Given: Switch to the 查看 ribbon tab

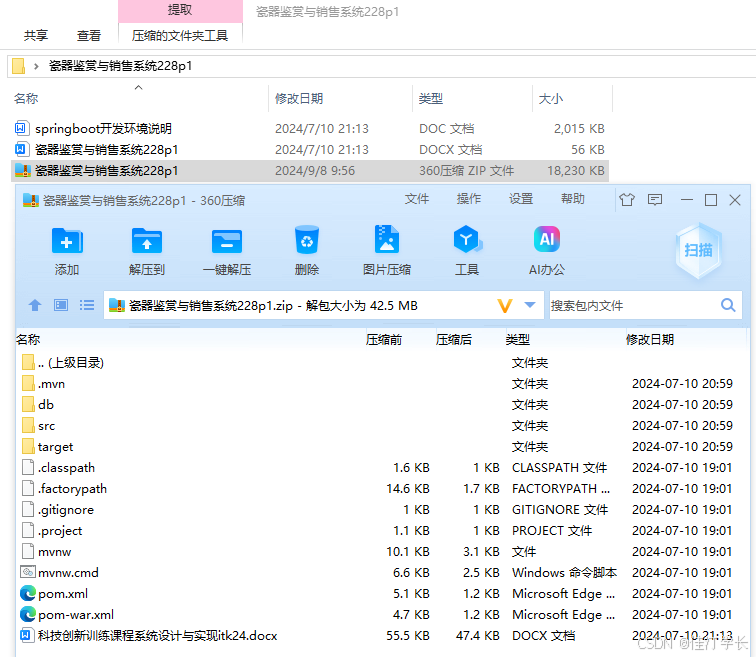Looking at the screenshot, I should click(x=89, y=35).
